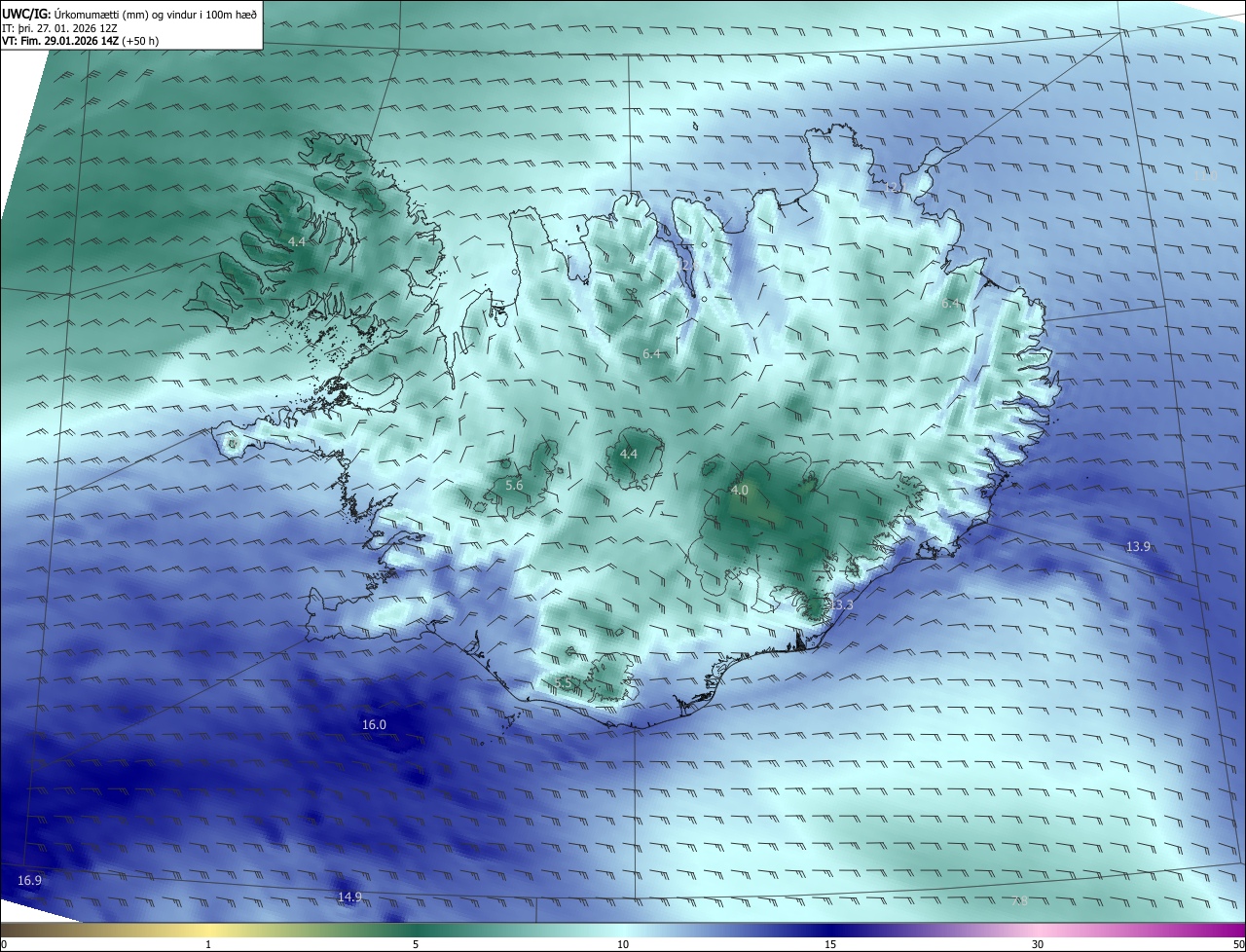Click the 14.9 value label
Image resolution: width=1246 pixels, height=952 pixels.
pos(349,897)
